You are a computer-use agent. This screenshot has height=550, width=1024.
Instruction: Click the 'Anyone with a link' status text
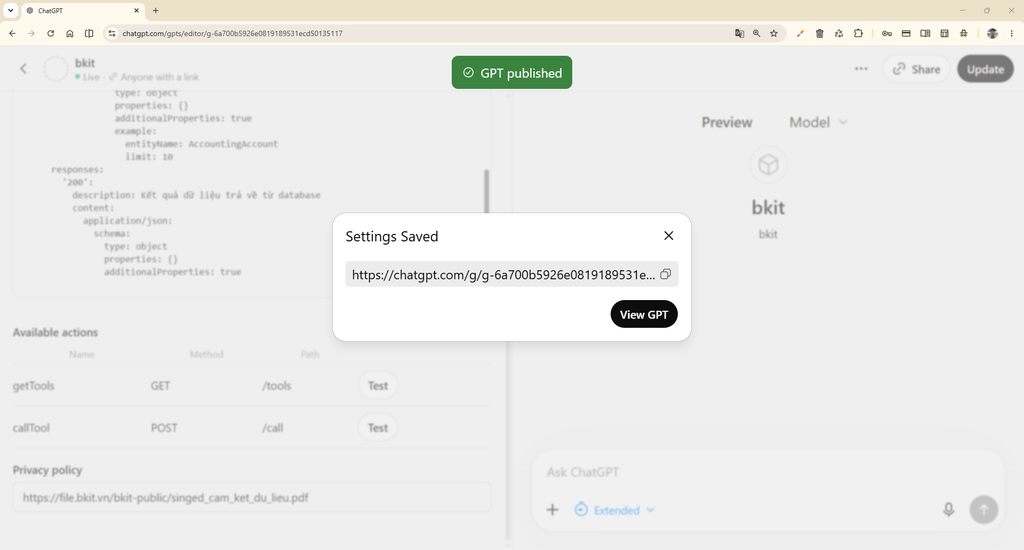click(160, 77)
